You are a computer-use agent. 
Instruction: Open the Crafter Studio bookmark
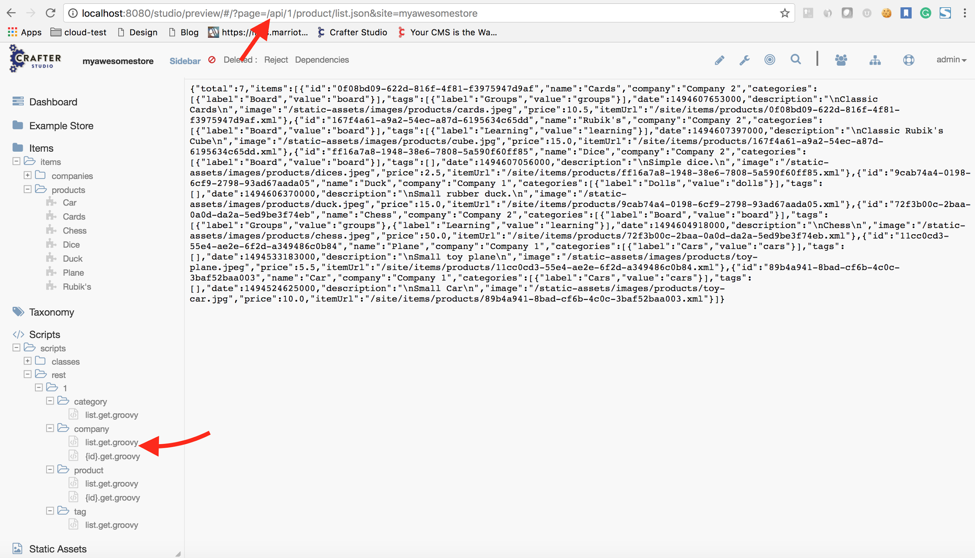coord(352,32)
